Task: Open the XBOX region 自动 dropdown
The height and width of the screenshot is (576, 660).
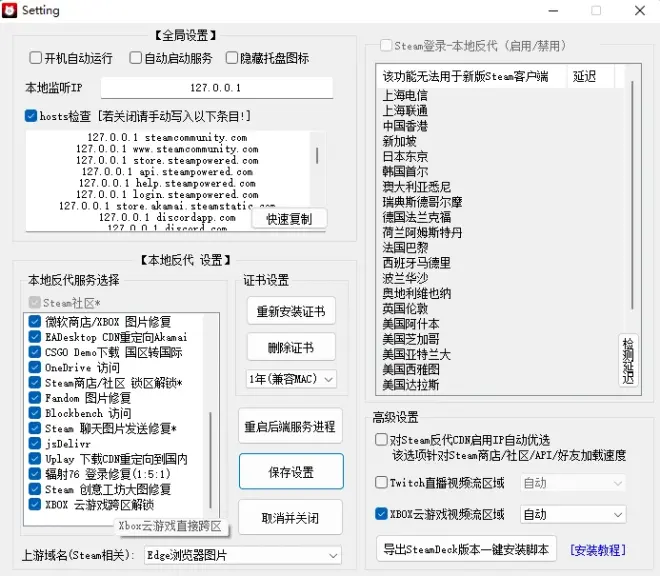Action: coord(573,515)
